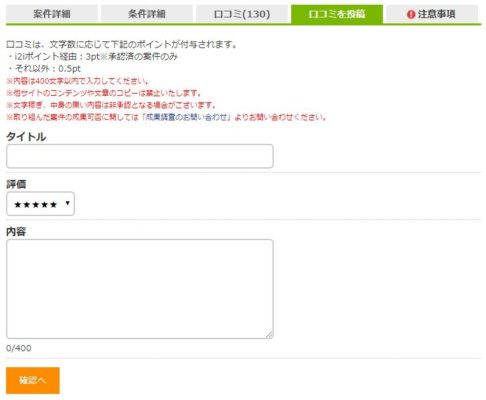Click the textarea resize handle corner

click(x=269, y=335)
